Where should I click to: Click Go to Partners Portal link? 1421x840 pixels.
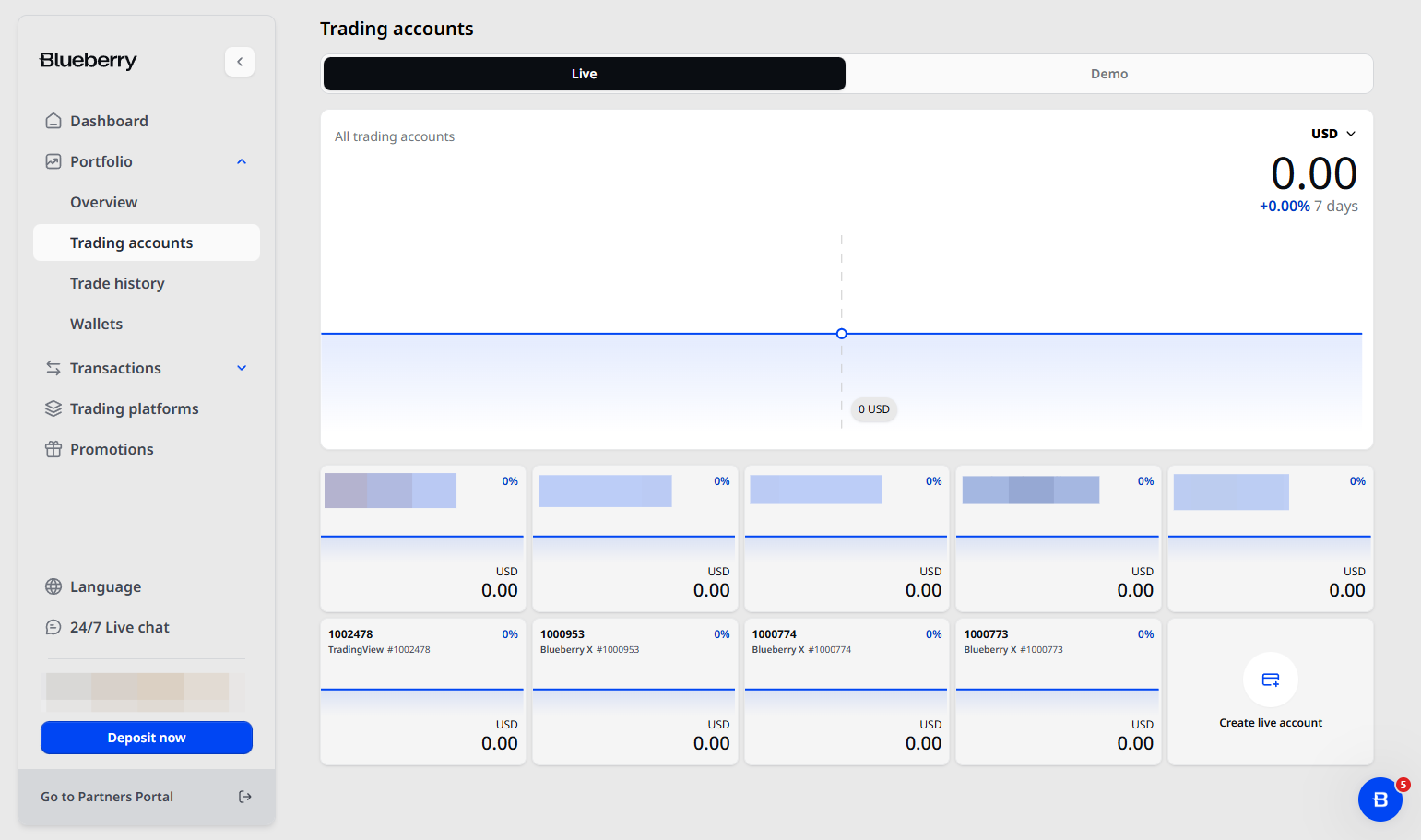[x=107, y=797]
